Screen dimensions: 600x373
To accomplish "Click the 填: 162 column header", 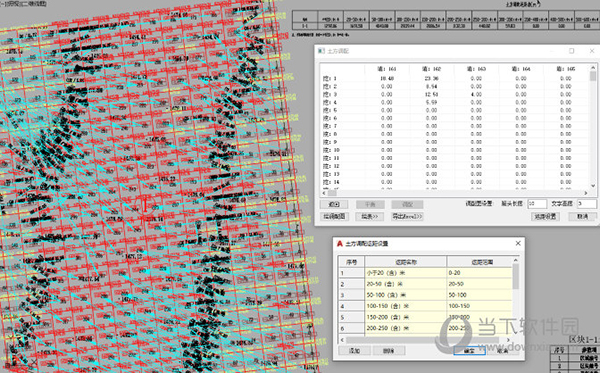I will [x=431, y=69].
